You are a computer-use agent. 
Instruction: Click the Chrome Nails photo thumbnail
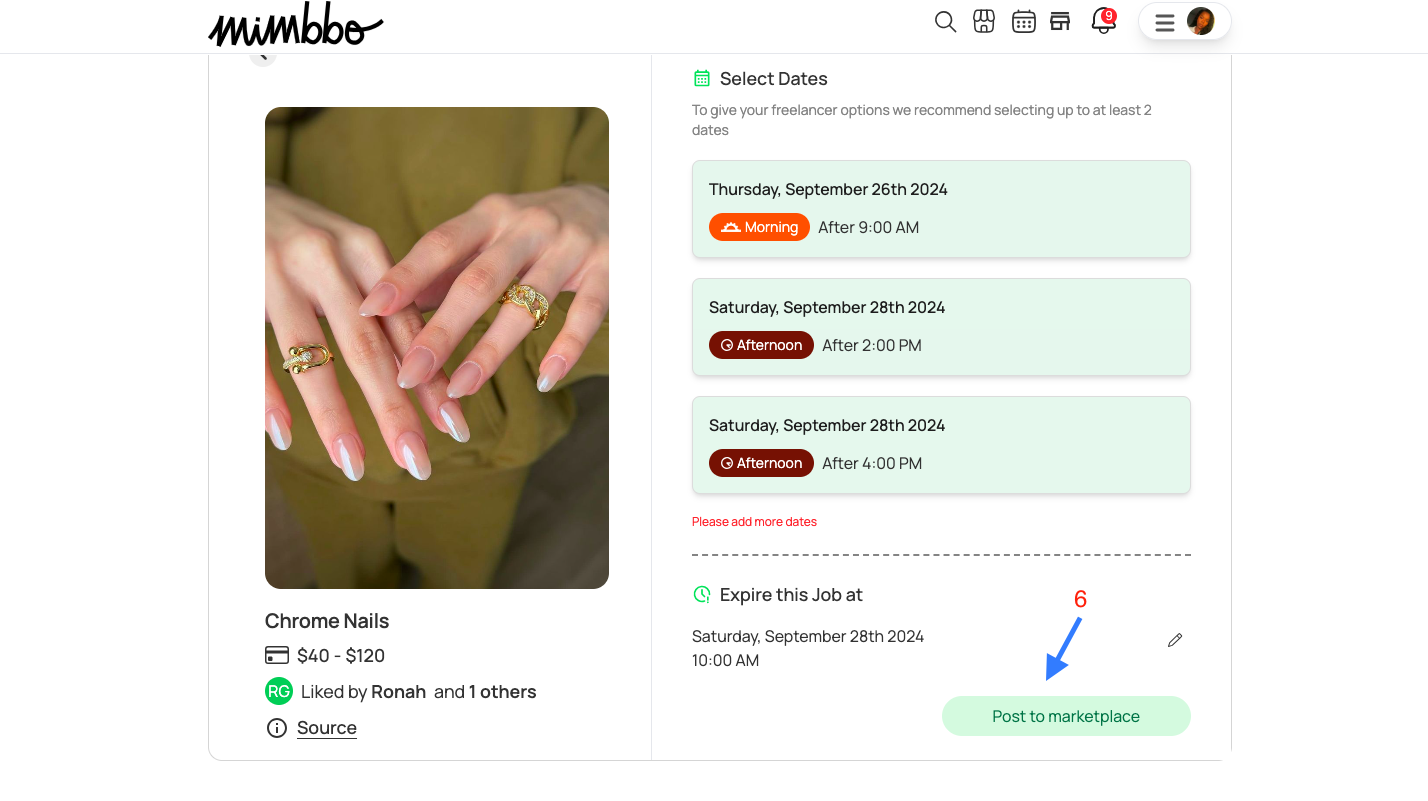tap(437, 348)
